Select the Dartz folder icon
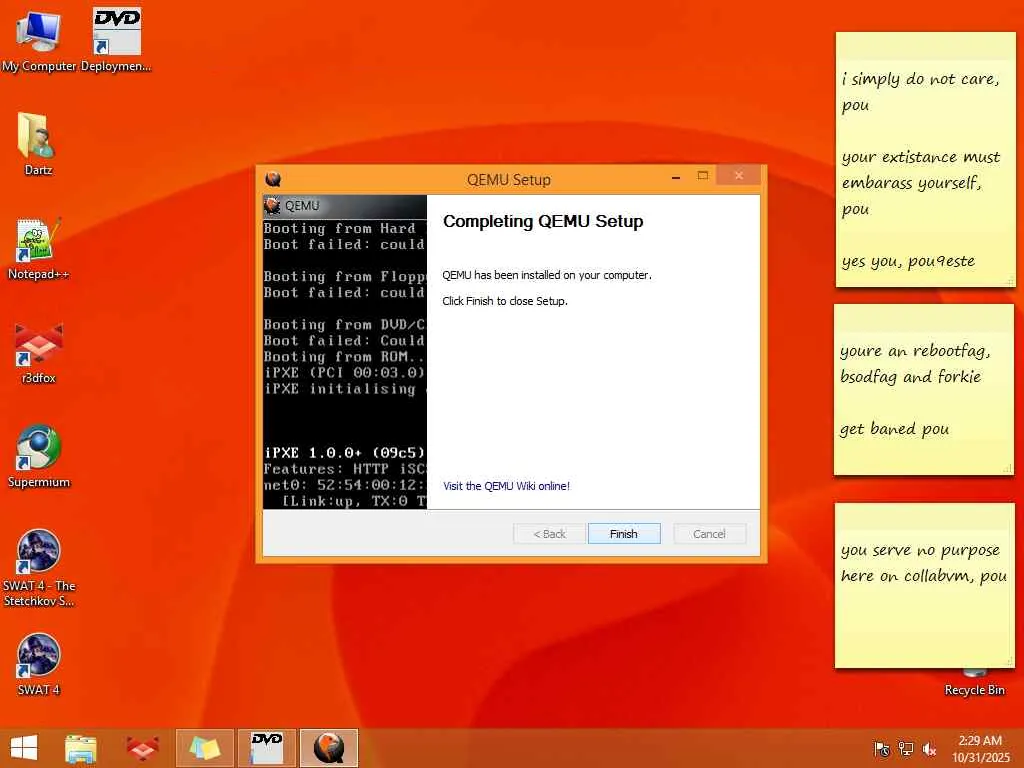Image resolution: width=1024 pixels, height=768 pixels. pyautogui.click(x=38, y=144)
